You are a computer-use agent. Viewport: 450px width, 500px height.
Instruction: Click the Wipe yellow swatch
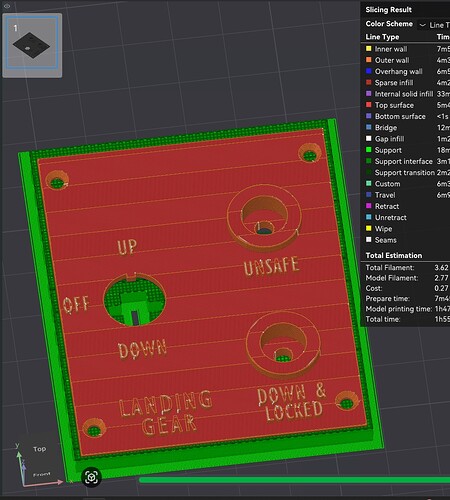tap(368, 228)
